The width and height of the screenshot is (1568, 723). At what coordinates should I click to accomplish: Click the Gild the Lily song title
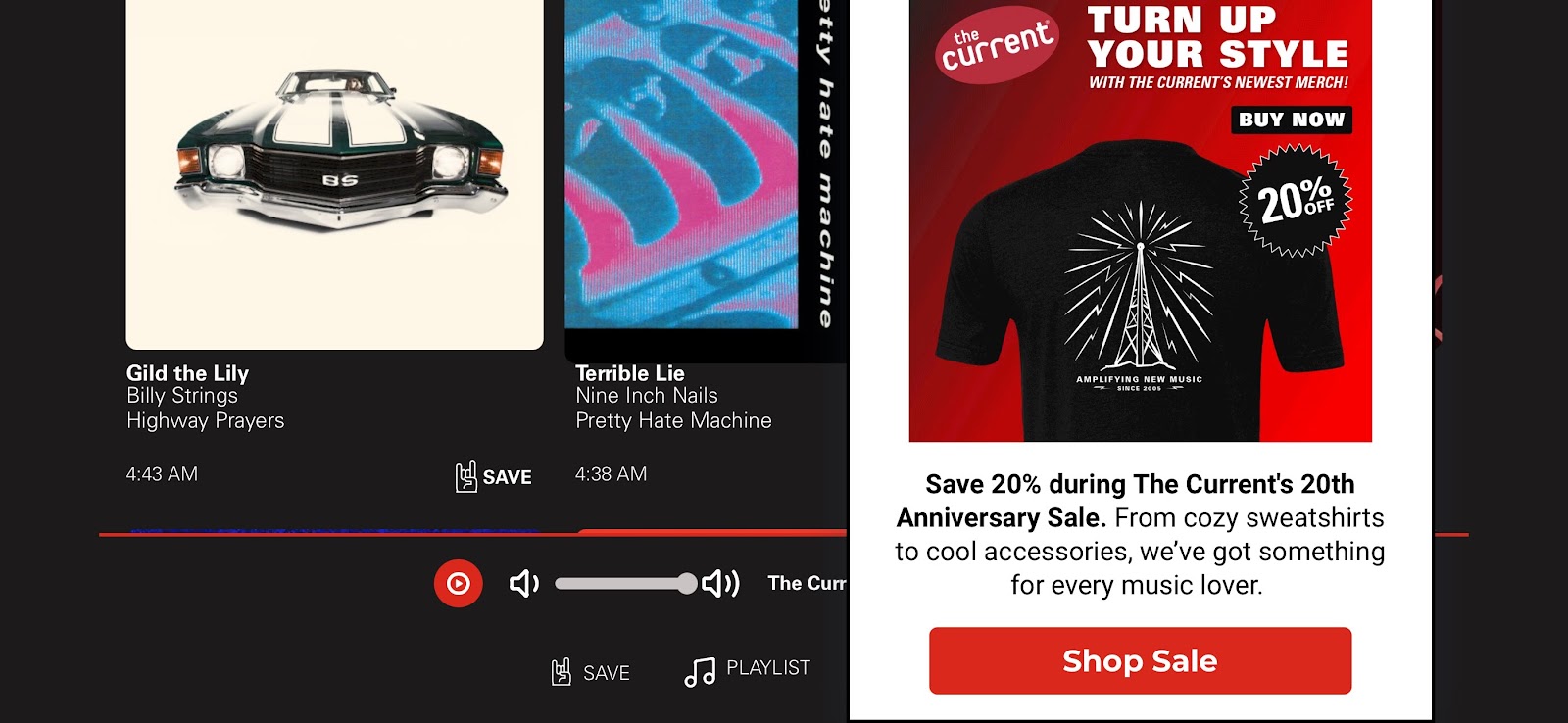[x=187, y=373]
